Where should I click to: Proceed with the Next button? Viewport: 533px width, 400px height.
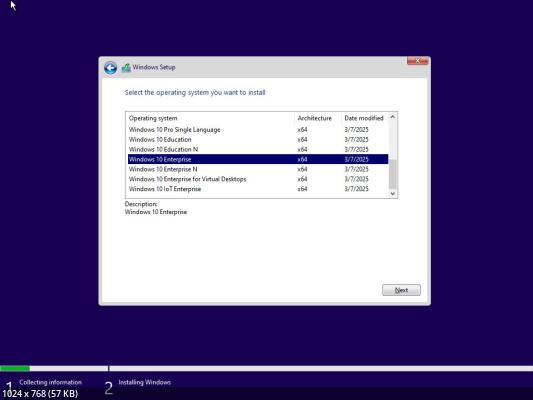[x=401, y=290]
